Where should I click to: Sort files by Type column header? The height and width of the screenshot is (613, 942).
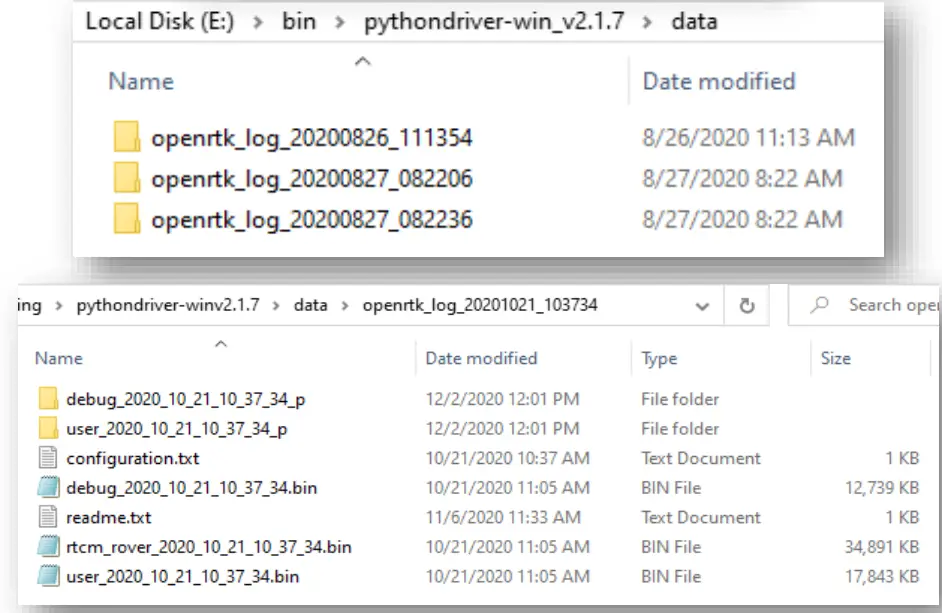click(x=659, y=358)
